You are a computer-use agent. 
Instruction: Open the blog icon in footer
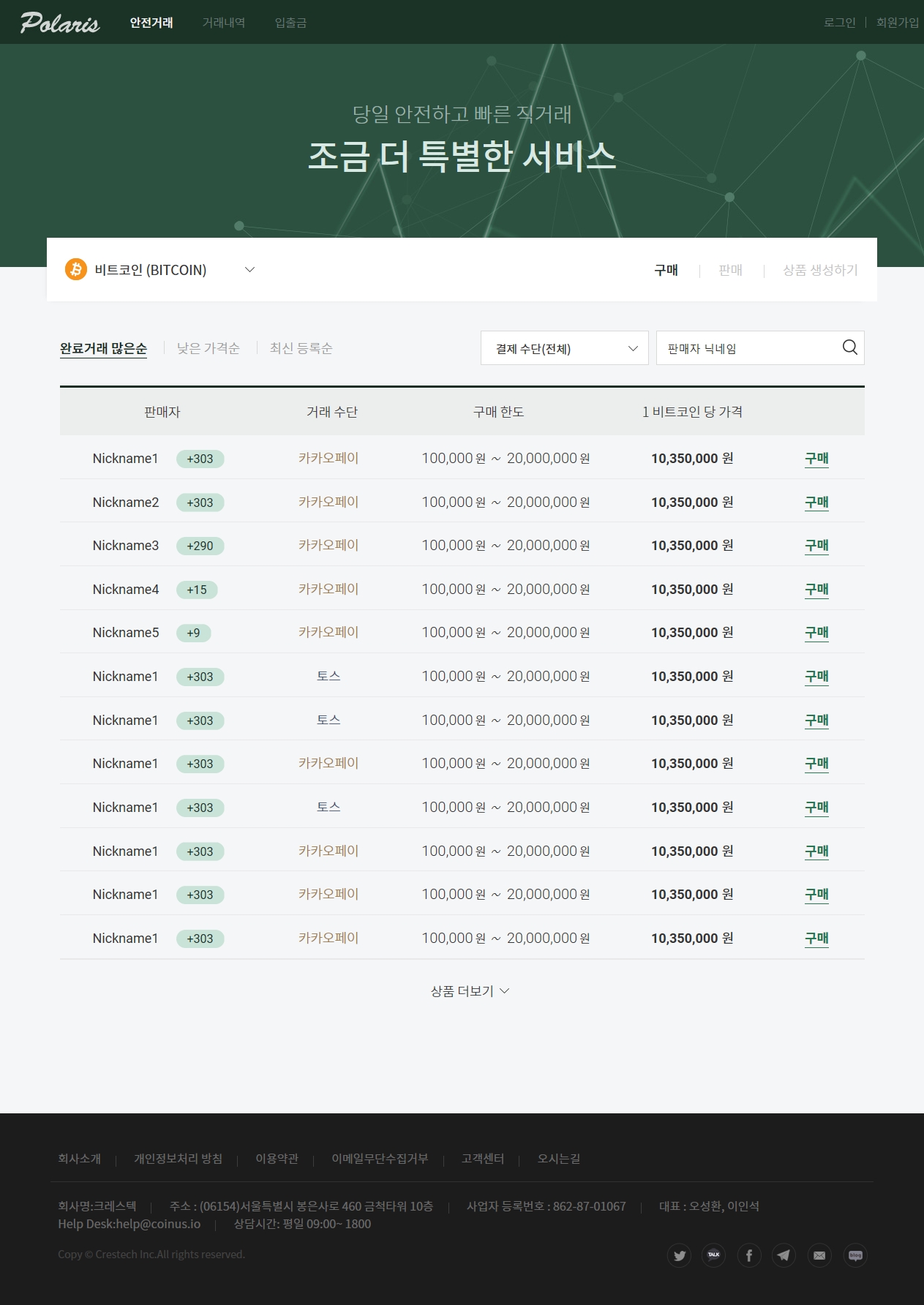855,1255
